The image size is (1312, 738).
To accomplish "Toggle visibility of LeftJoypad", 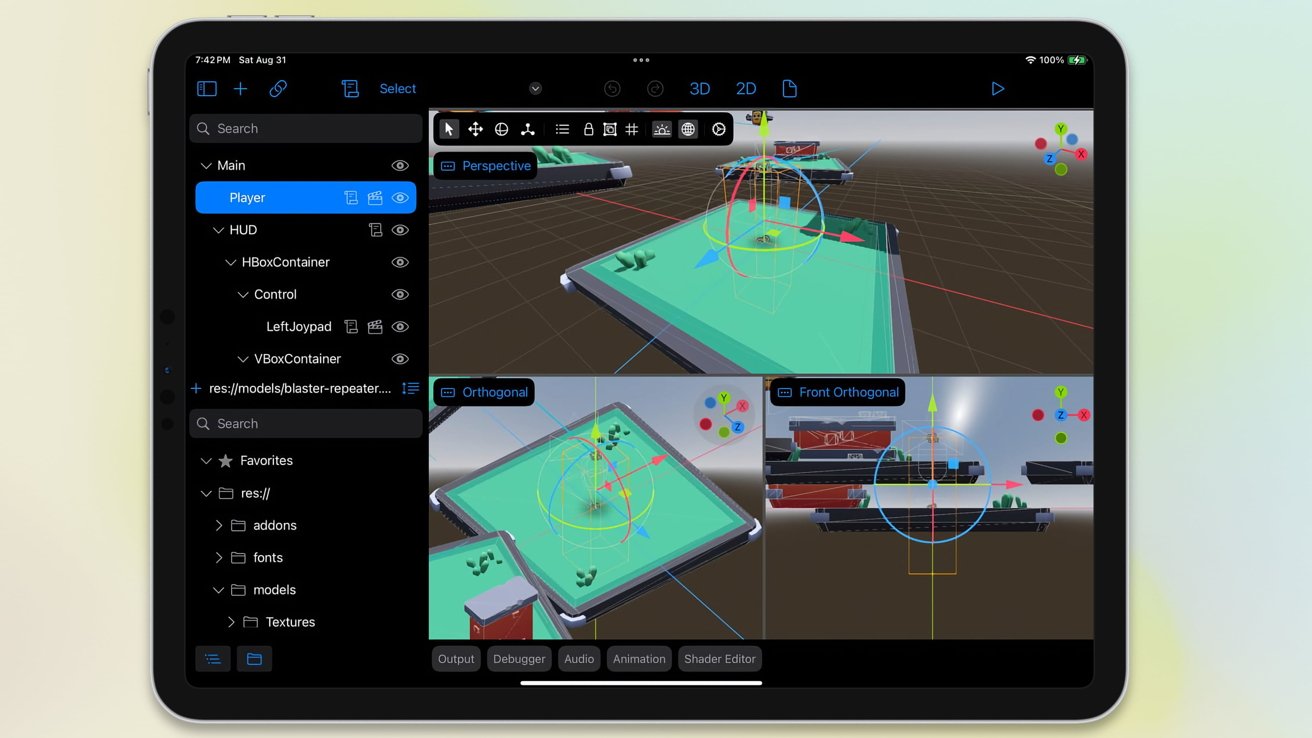I will pyautogui.click(x=400, y=327).
